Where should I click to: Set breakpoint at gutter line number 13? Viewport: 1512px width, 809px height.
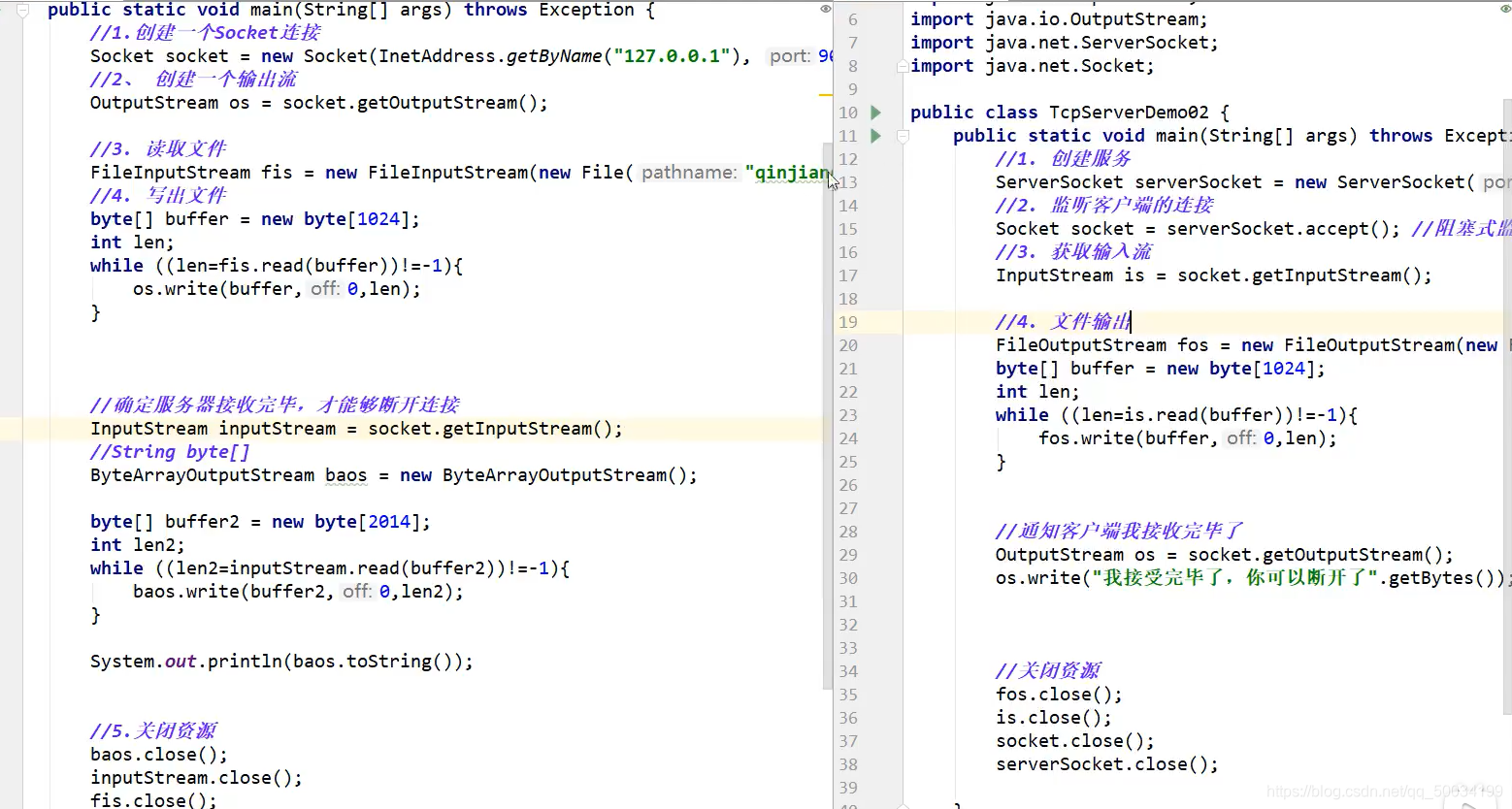pos(848,182)
